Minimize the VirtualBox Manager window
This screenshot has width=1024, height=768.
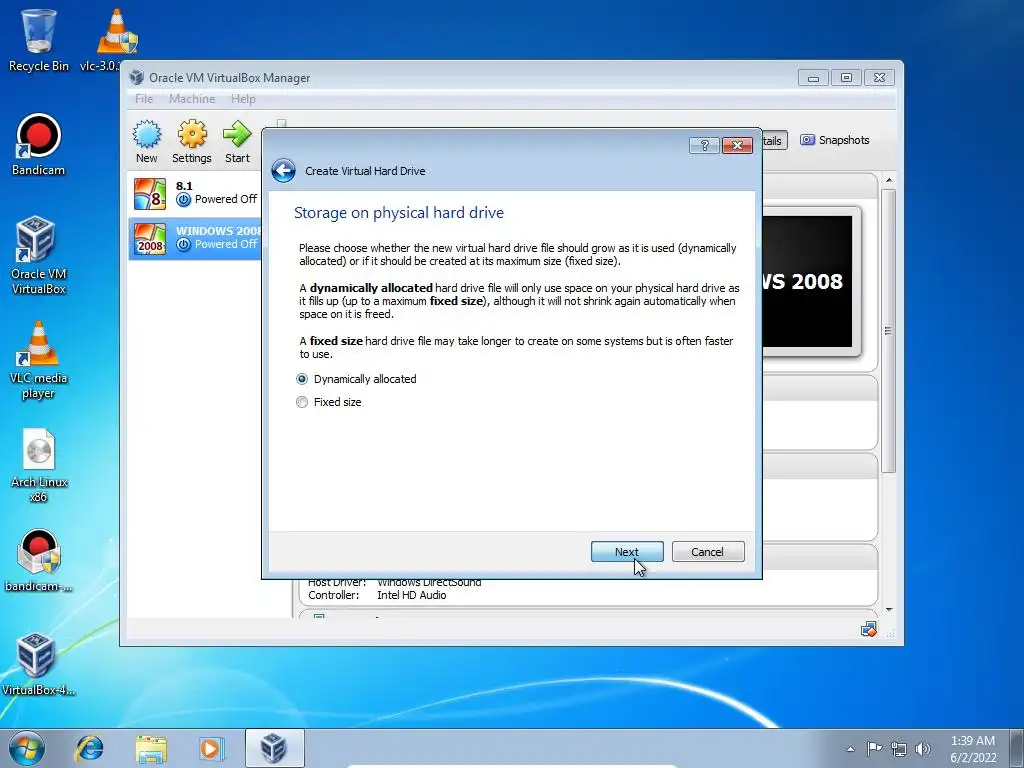click(813, 78)
